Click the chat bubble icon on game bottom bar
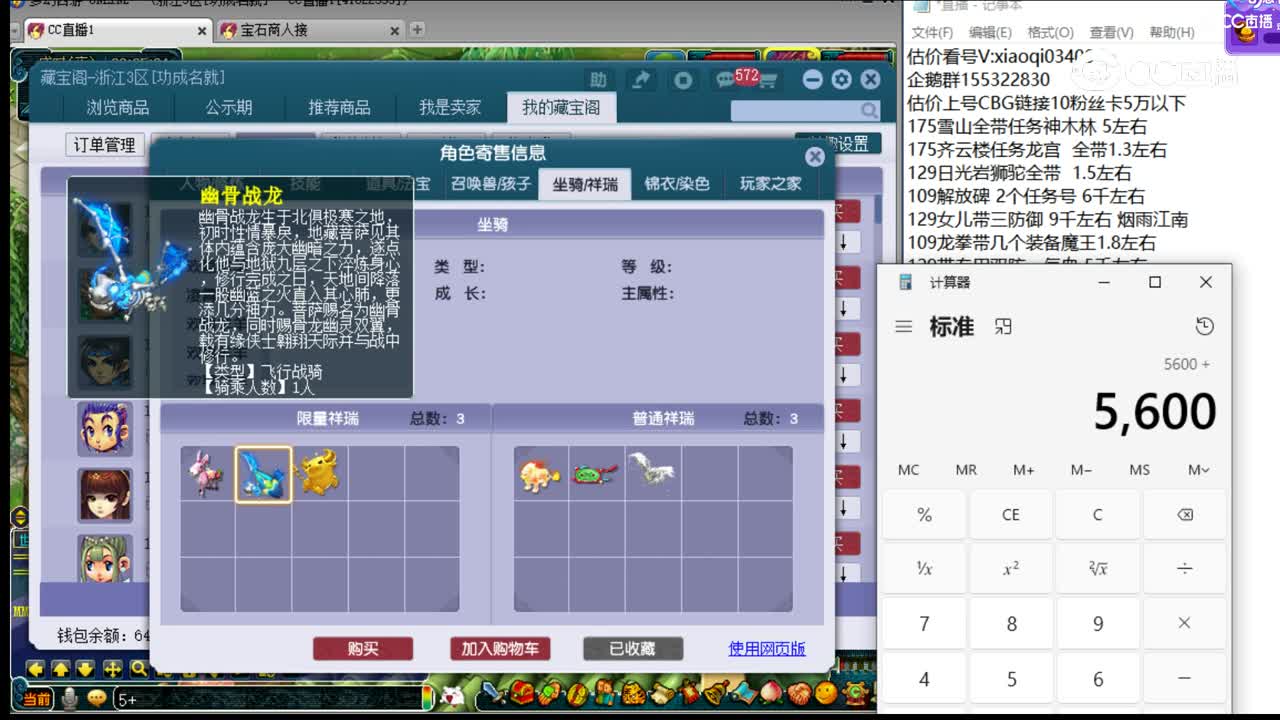The image size is (1280, 720). pyautogui.click(x=96, y=697)
